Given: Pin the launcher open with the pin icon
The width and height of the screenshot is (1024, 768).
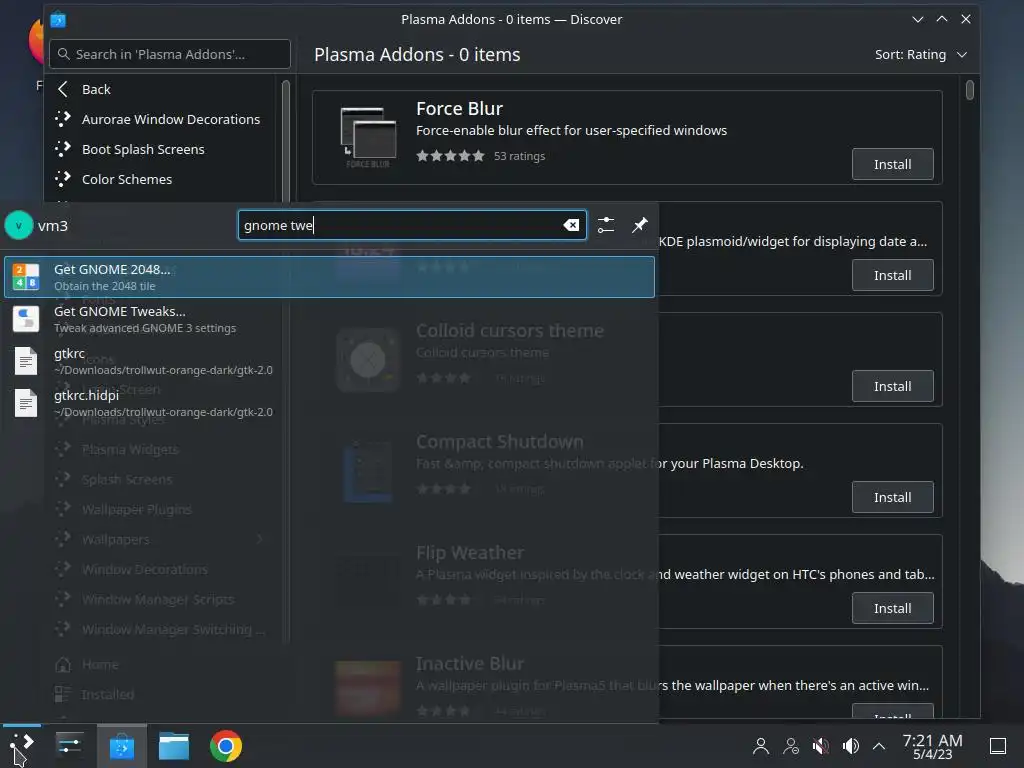Looking at the screenshot, I should (639, 225).
